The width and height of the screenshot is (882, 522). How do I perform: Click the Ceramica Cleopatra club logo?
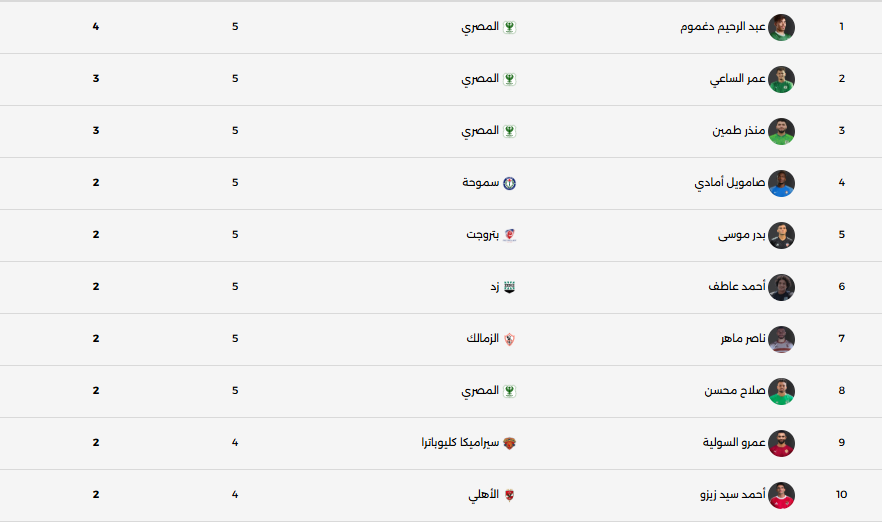[509, 443]
